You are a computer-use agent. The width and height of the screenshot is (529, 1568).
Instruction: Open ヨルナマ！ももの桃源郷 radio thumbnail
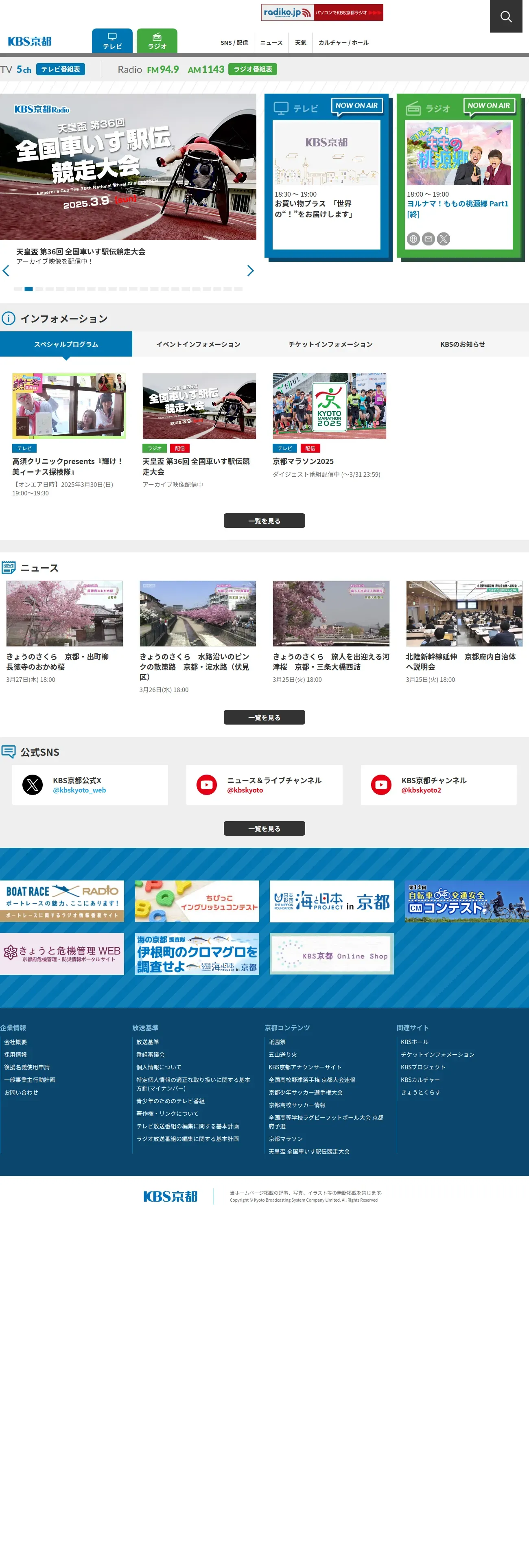click(459, 153)
